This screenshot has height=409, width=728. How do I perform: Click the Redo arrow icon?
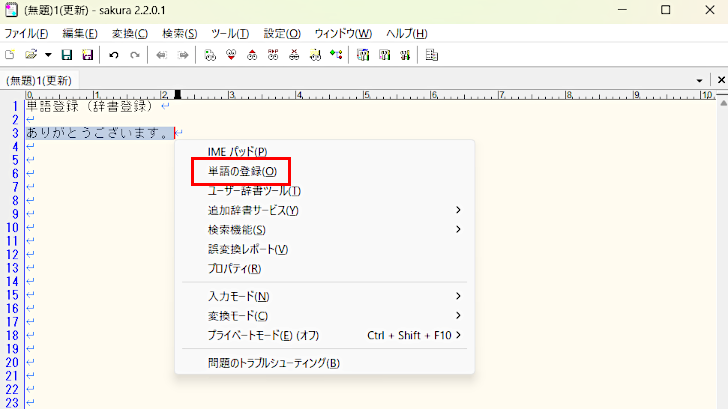pos(133,54)
